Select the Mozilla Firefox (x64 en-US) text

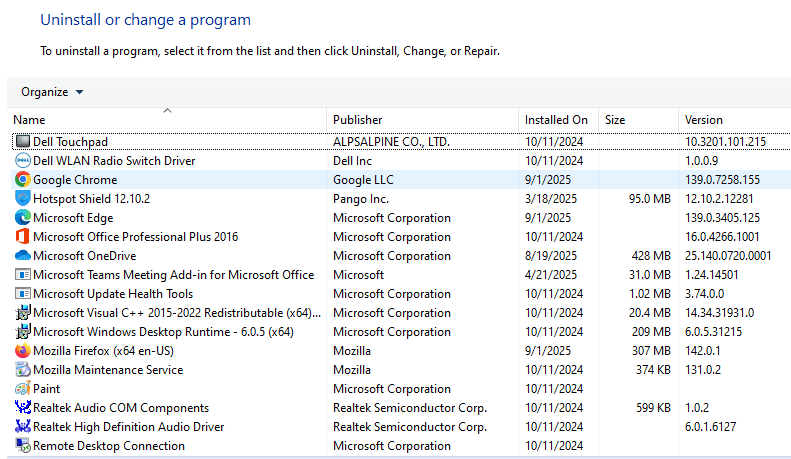(x=103, y=351)
